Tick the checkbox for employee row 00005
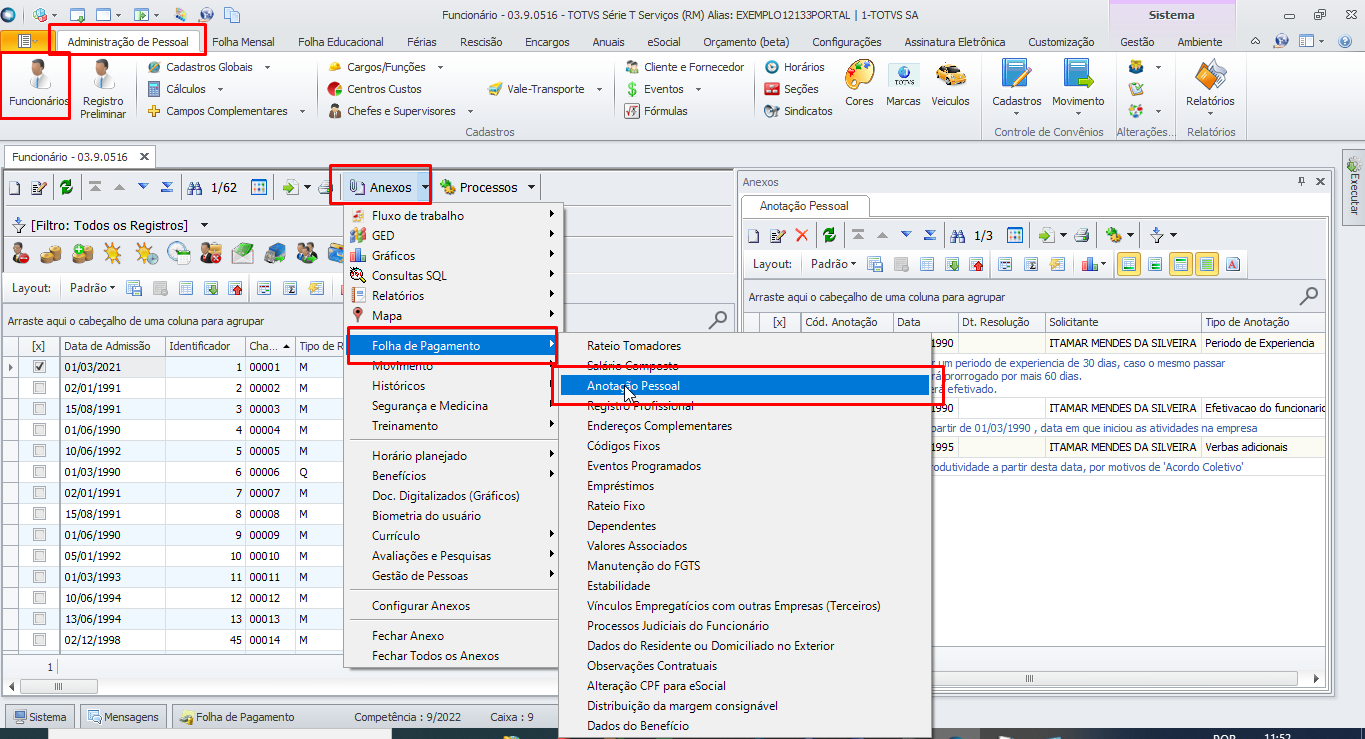 point(39,451)
